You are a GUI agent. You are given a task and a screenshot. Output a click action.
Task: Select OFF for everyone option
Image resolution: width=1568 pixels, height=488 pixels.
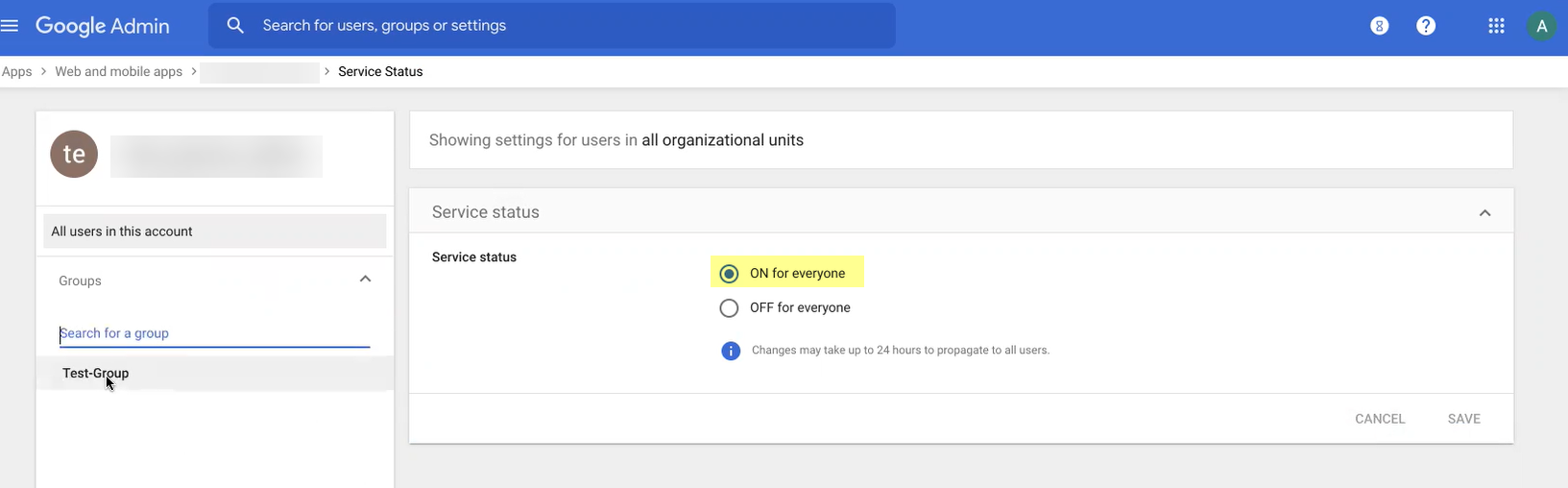click(730, 308)
